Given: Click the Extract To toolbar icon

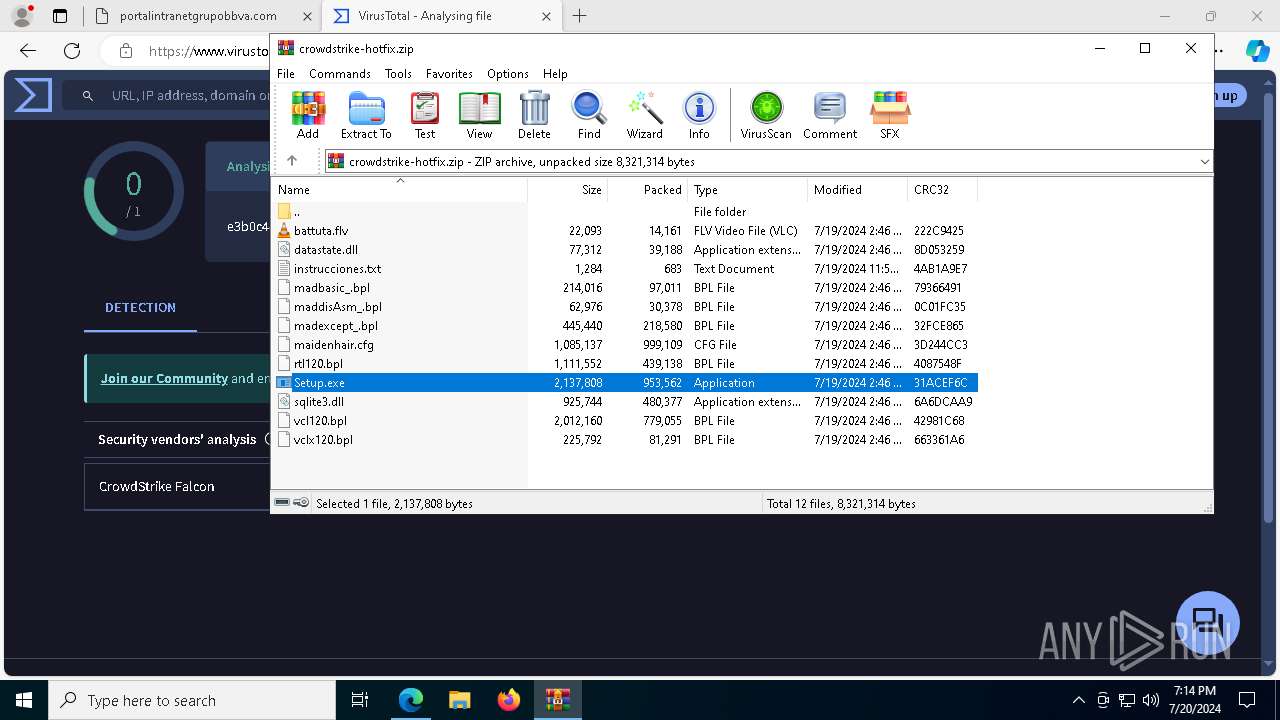Looking at the screenshot, I should pos(366,115).
